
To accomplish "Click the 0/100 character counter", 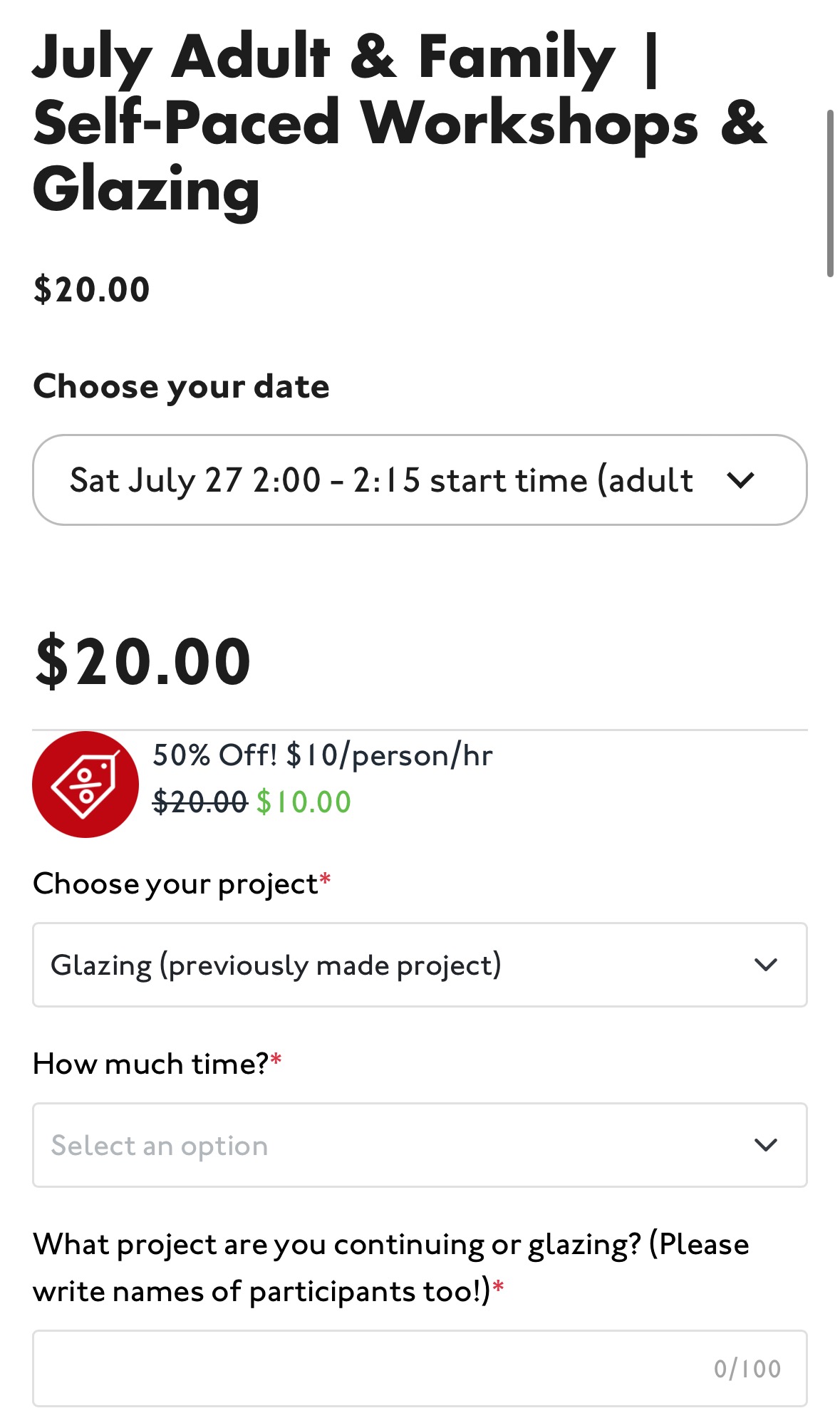I will [x=747, y=1369].
